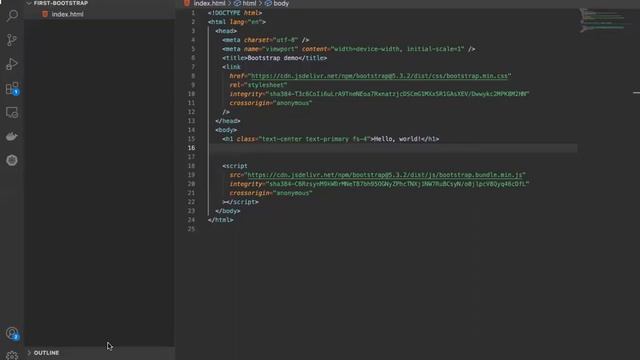Click the HTML file icon next to index.html
640x360 pixels.
45,14
